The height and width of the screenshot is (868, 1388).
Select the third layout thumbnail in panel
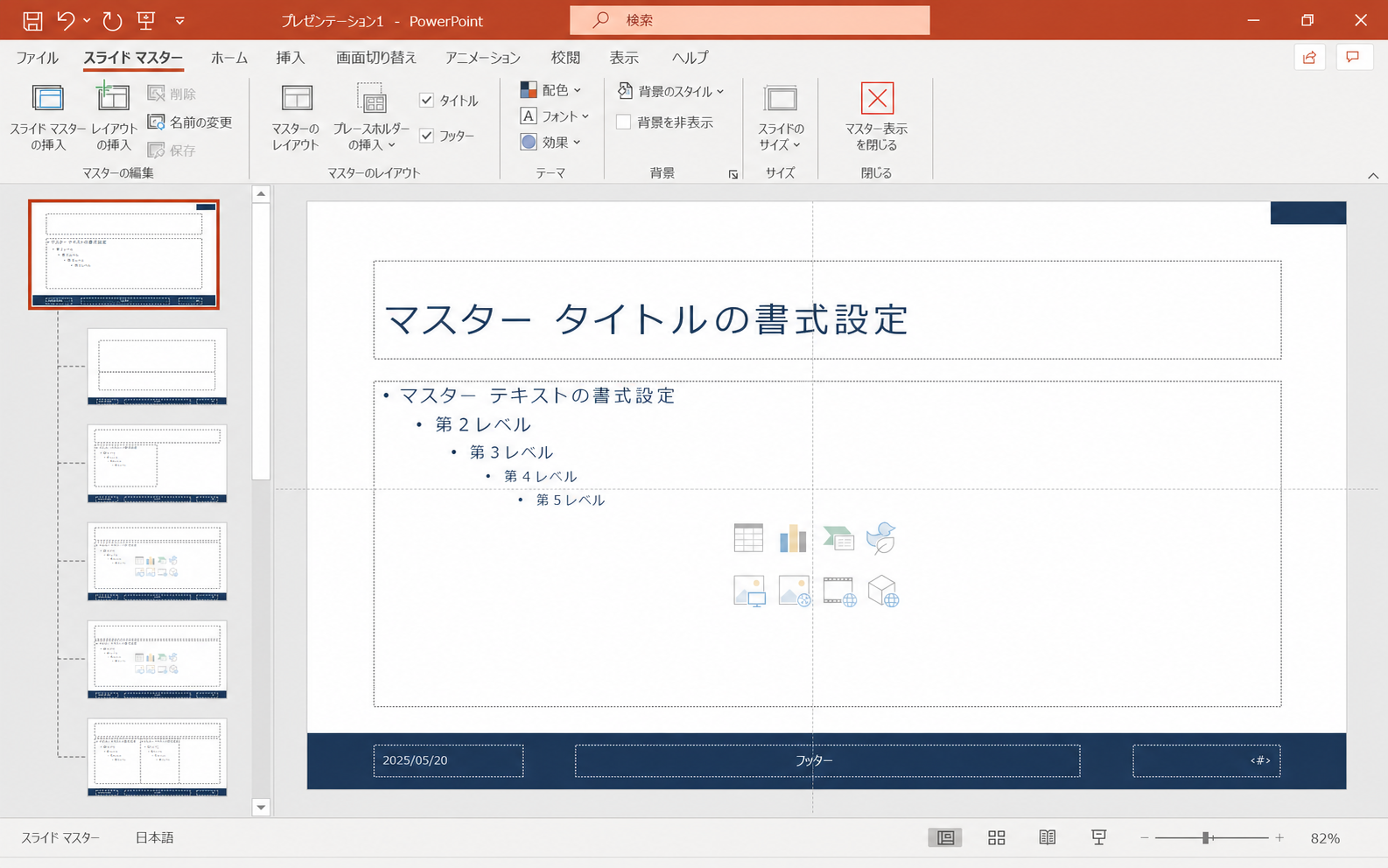(157, 562)
